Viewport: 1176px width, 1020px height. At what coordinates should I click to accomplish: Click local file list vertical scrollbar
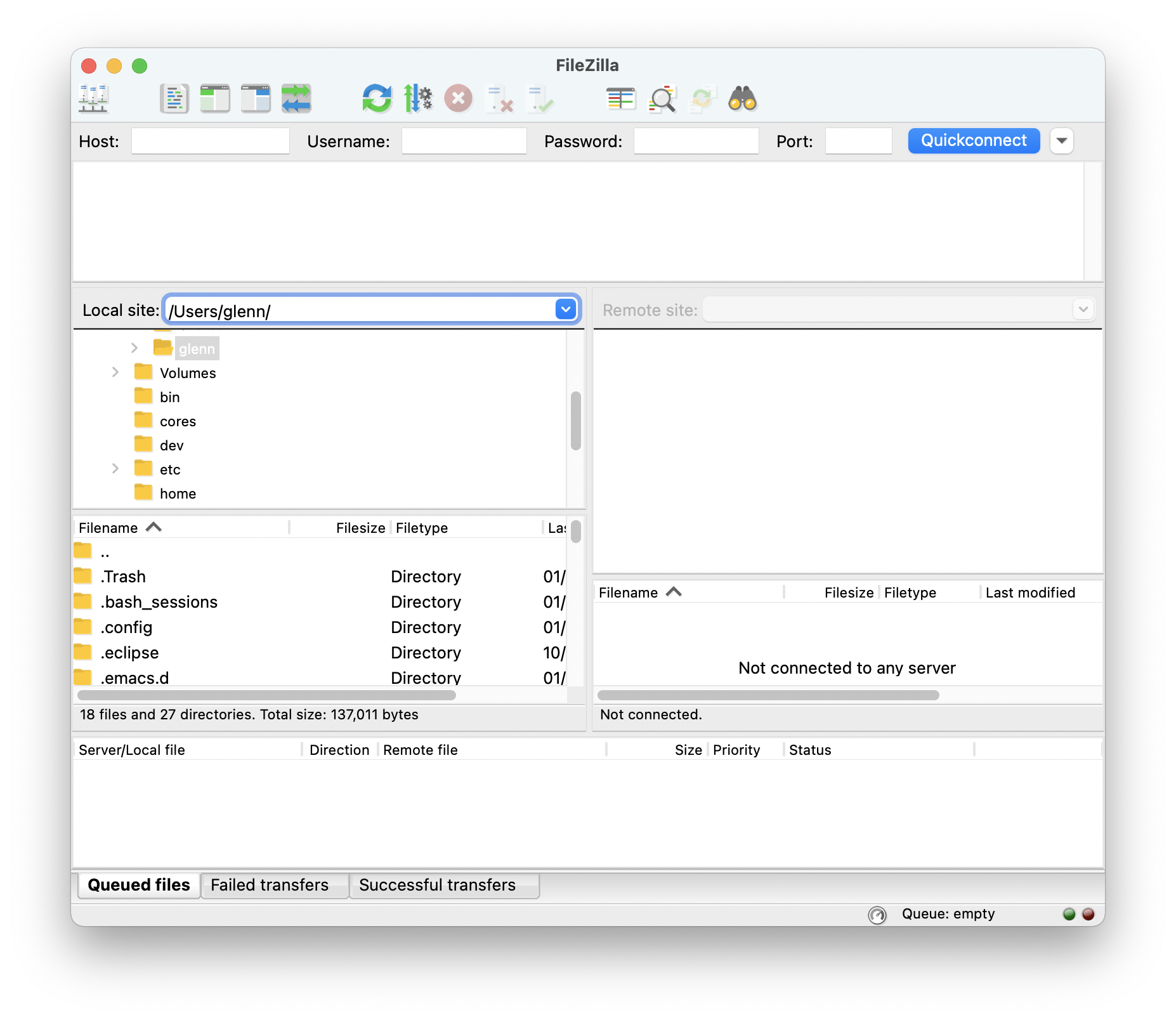pyautogui.click(x=576, y=532)
